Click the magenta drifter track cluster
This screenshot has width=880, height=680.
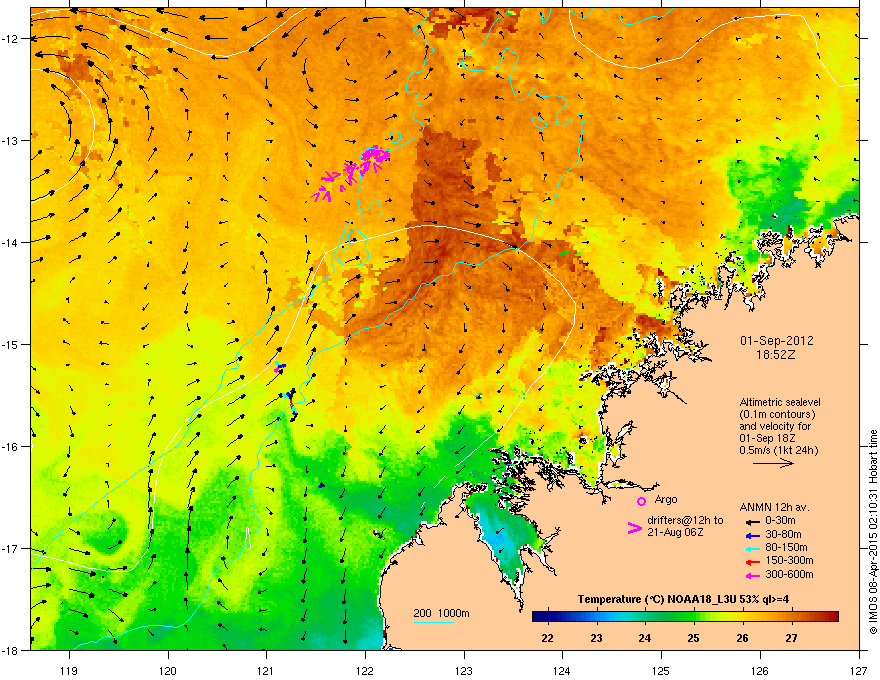point(352,172)
